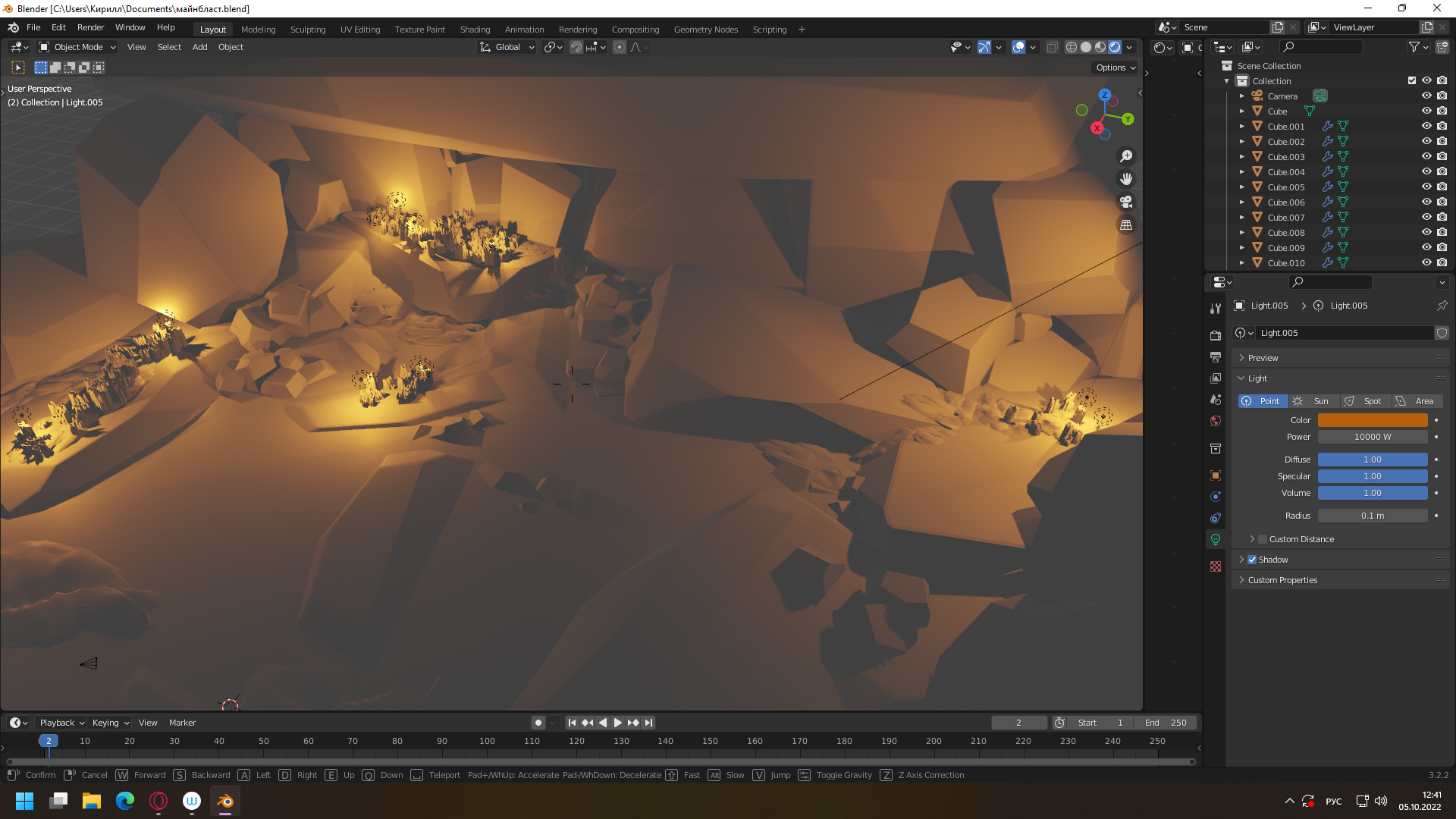Switch perspective/orthographic grid icon

click(x=1126, y=225)
